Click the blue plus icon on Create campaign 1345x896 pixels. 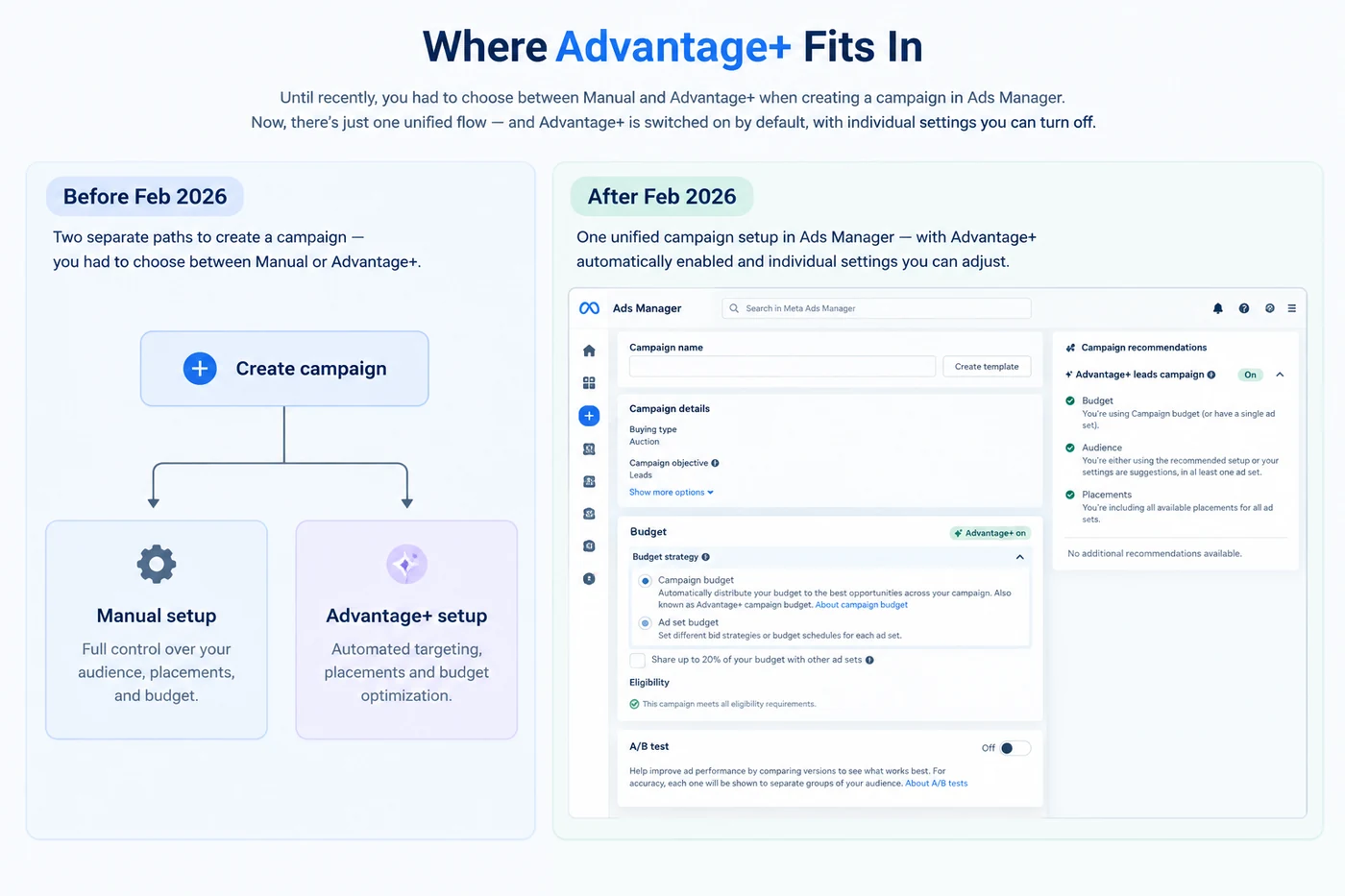coord(200,368)
